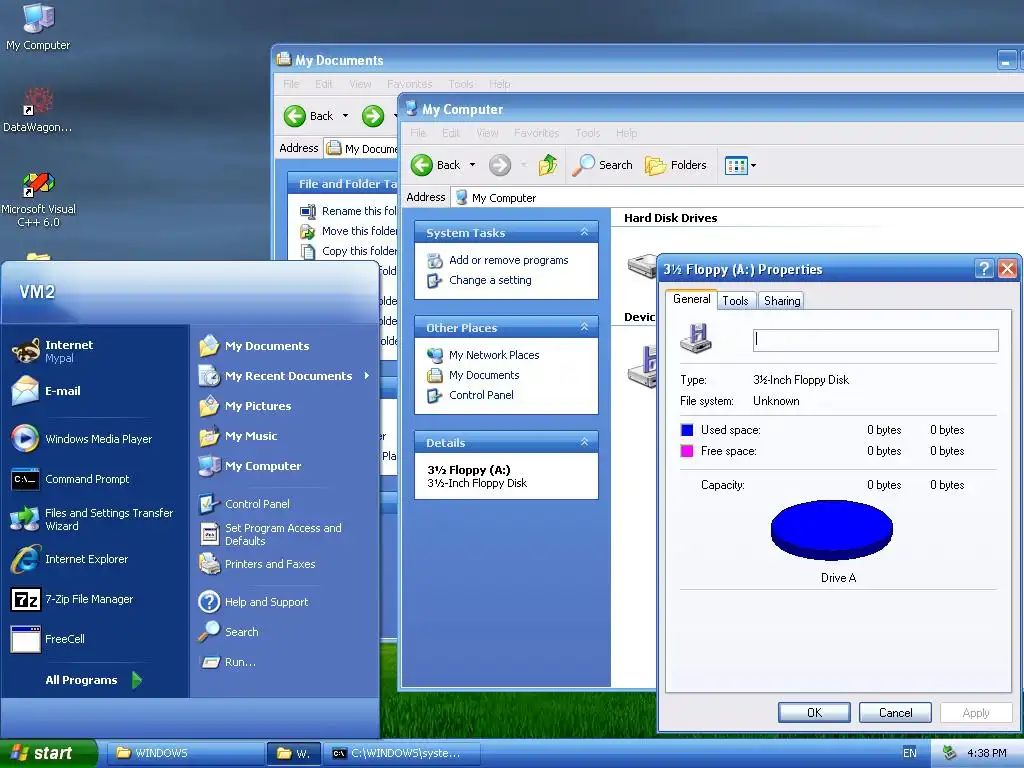Click the blue Used space swatch
1024x768 pixels.
tap(687, 430)
